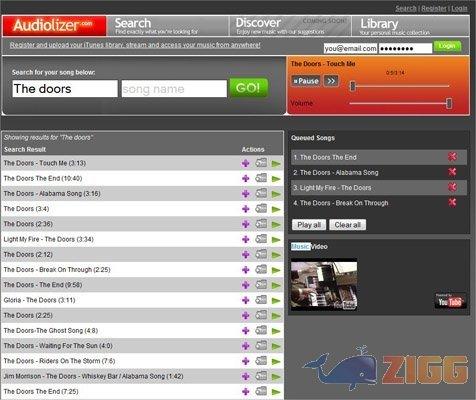Remove 'The Doors - Alabama Song' from queue

point(452,172)
